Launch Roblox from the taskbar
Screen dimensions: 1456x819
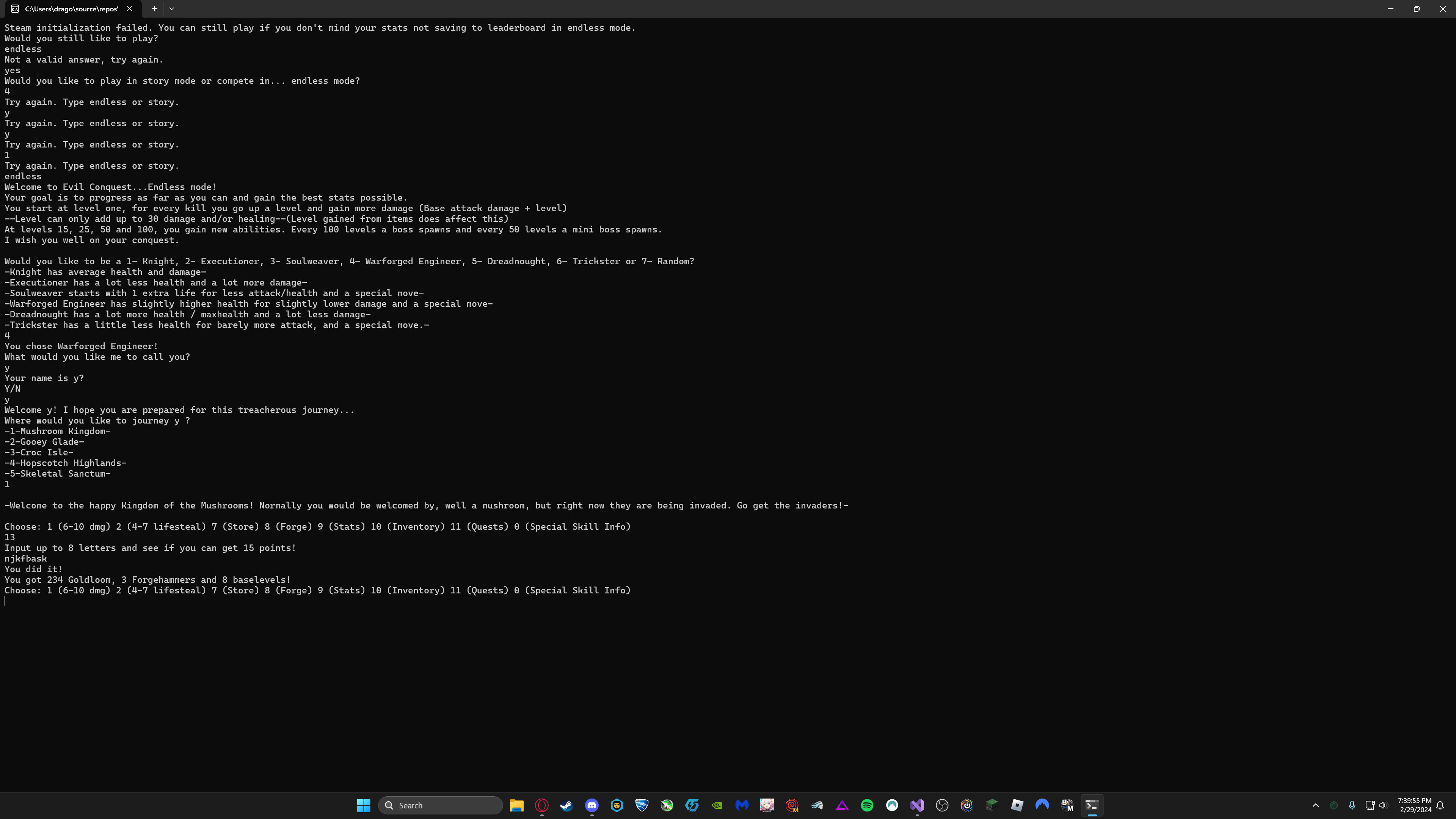1017,805
